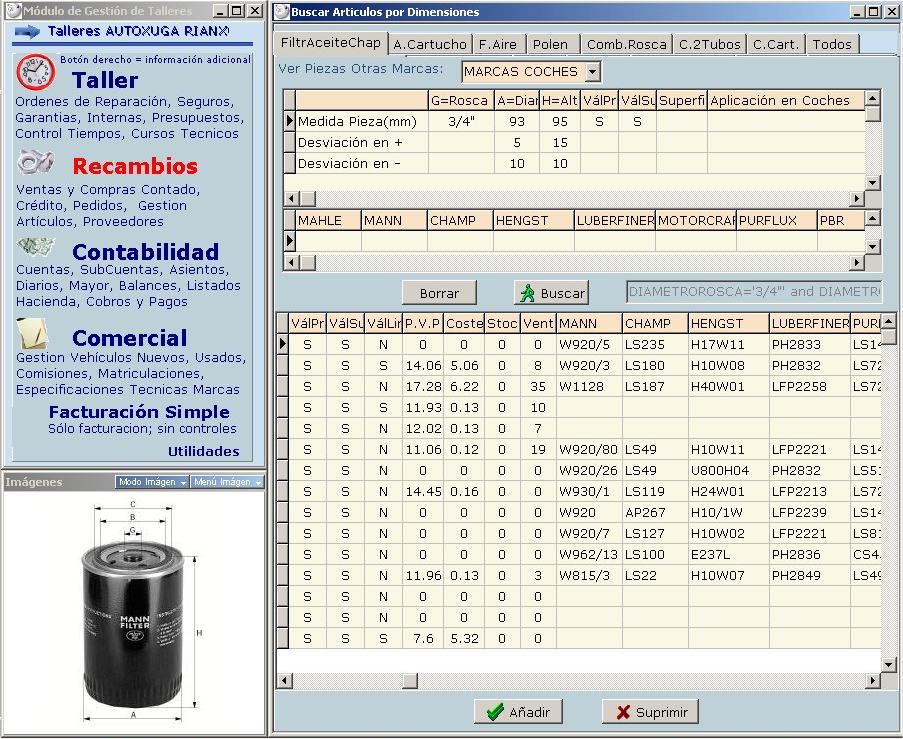Click the Comercial notepad icon
The height and width of the screenshot is (739, 903).
32,334
